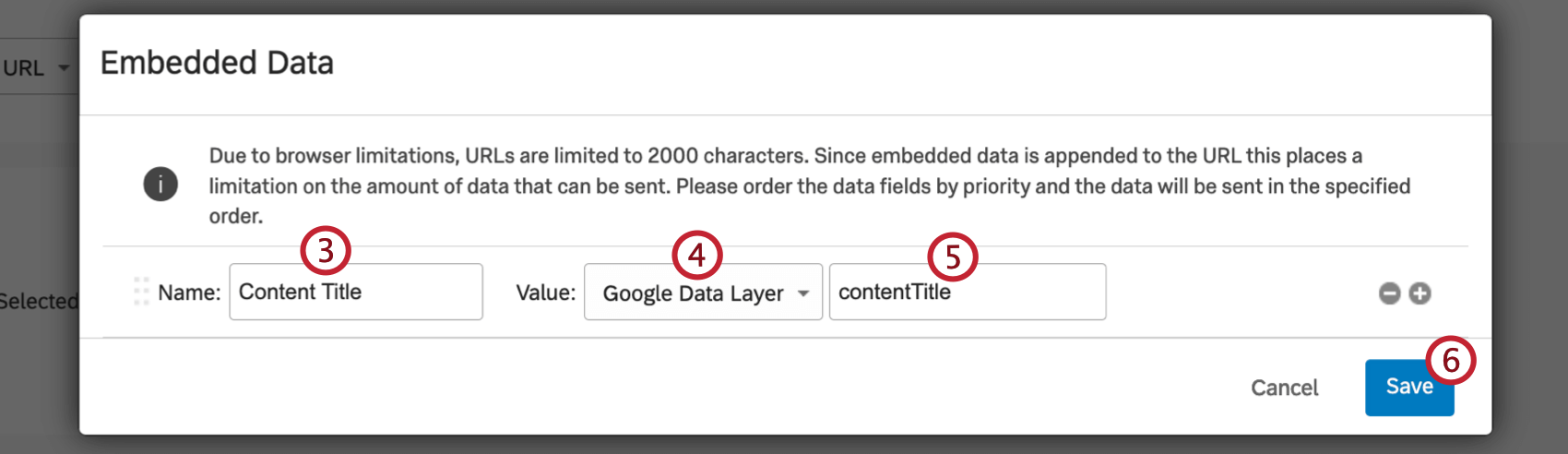Click the Name: label
Screen dimensions: 1568x454
tap(189, 293)
